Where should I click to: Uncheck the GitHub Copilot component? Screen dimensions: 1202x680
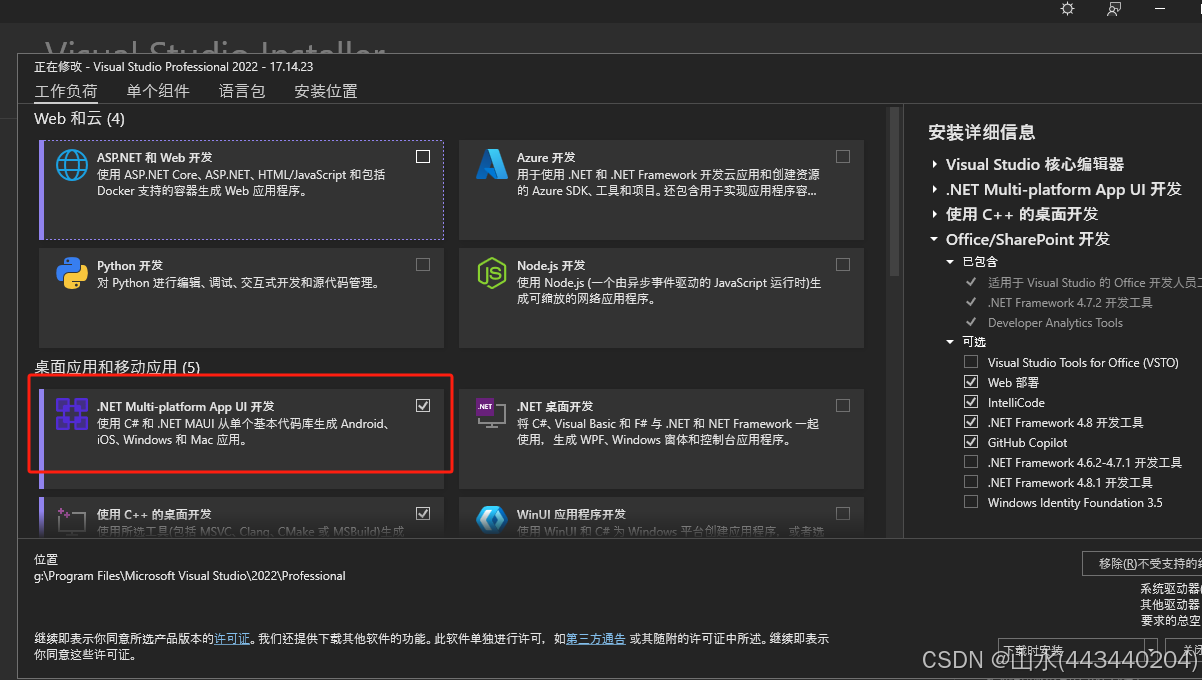pos(971,443)
